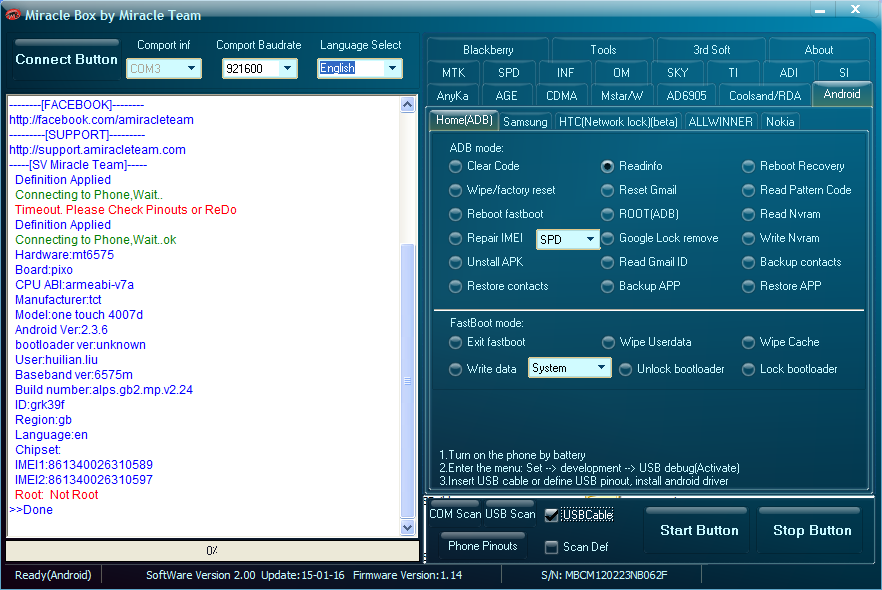This screenshot has height=590, width=882.
Task: Switch to the Samsung sub-tab
Action: coord(525,122)
